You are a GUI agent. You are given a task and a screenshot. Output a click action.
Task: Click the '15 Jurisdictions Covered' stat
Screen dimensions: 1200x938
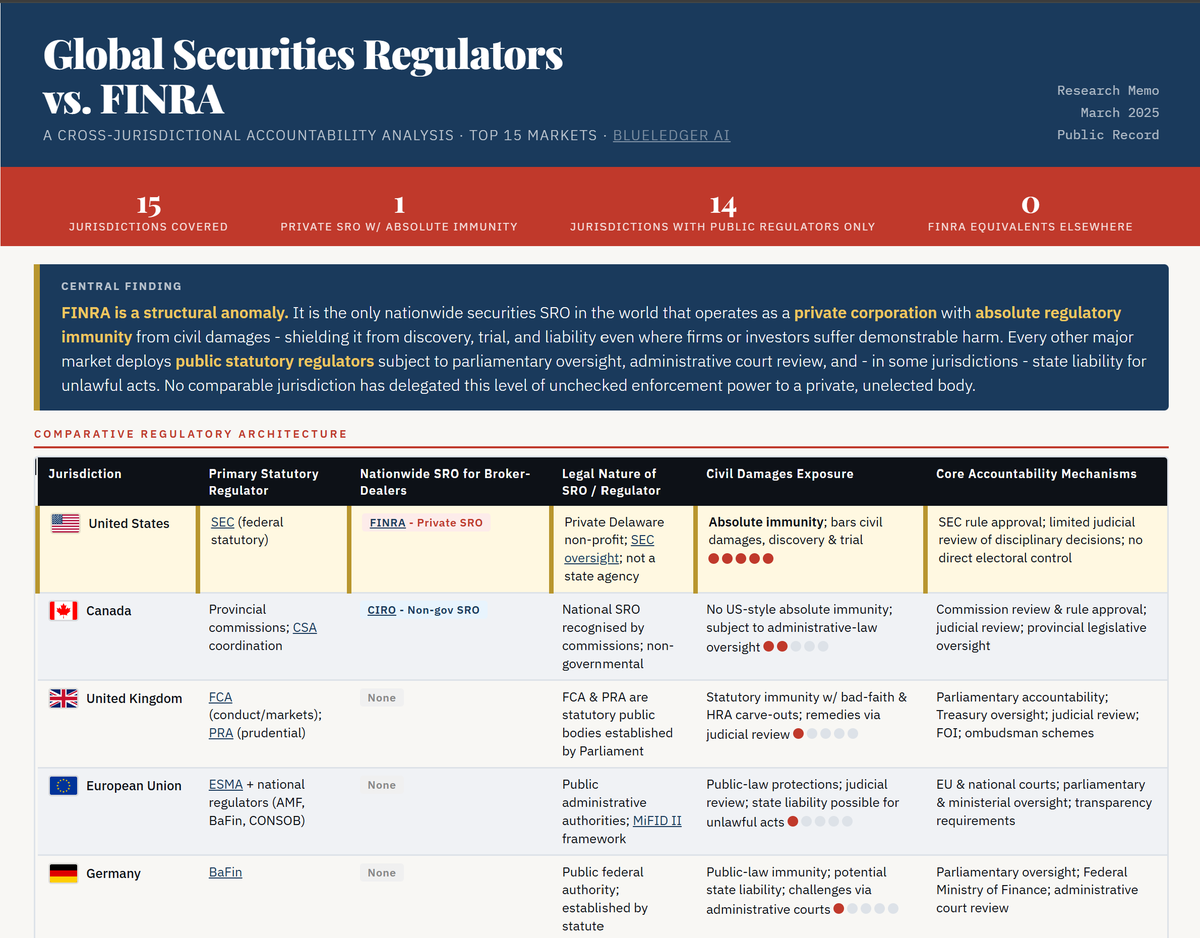point(148,214)
